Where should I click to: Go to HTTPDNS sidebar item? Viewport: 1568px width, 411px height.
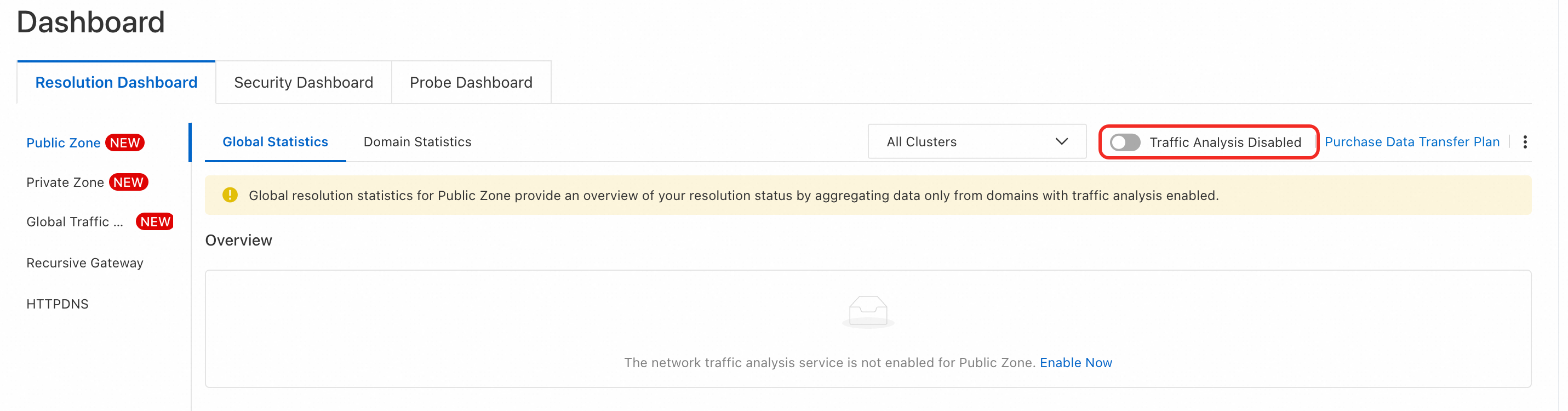57,304
